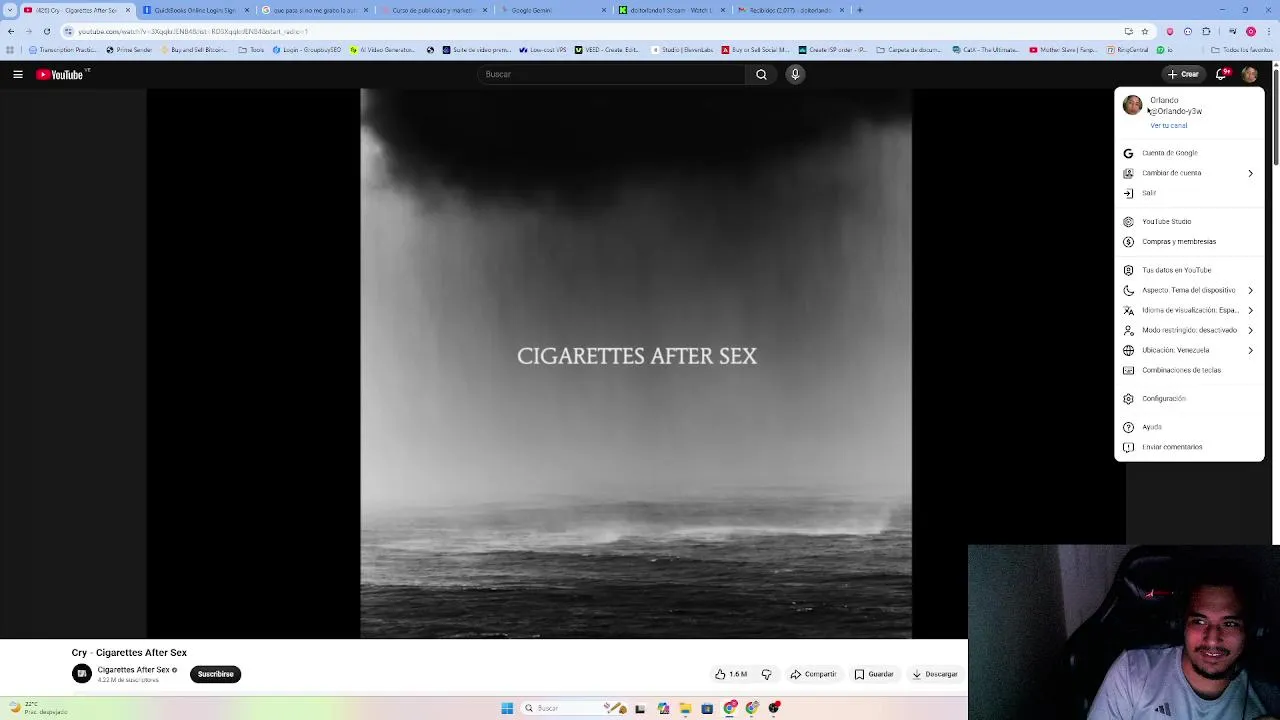Open the Windows Start menu
Viewport: 1280px width, 720px height.
507,708
